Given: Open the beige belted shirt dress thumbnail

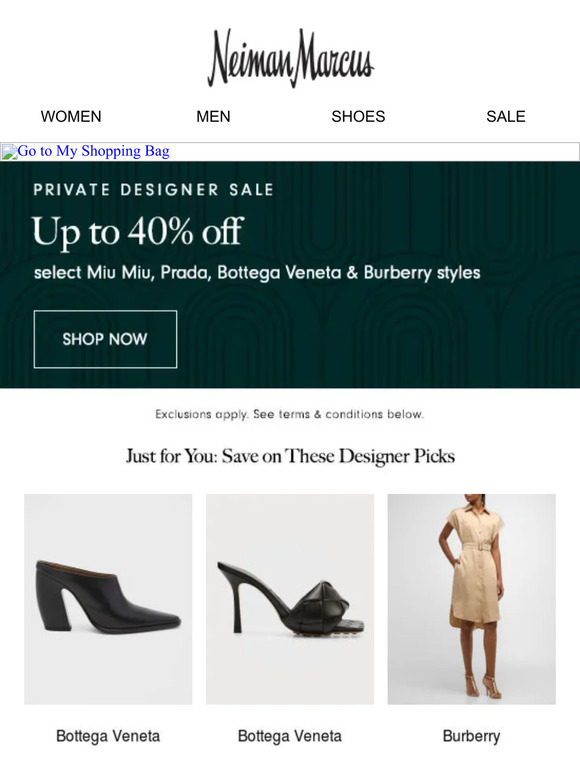Looking at the screenshot, I should coord(471,599).
